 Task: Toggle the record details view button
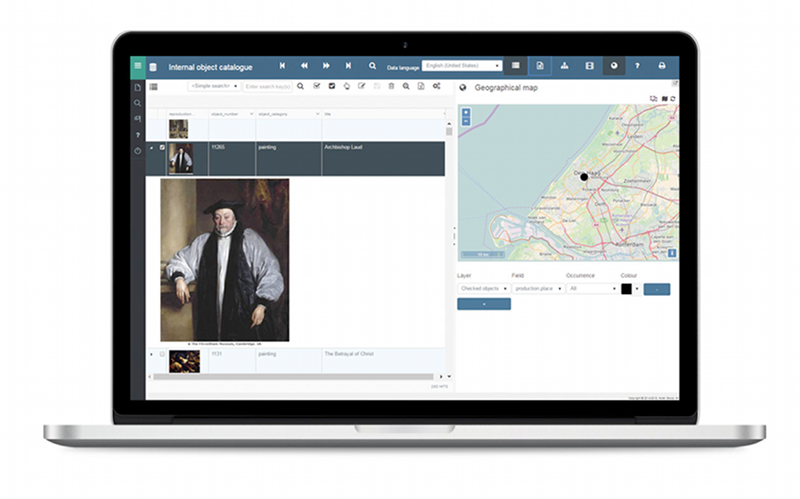coord(540,66)
